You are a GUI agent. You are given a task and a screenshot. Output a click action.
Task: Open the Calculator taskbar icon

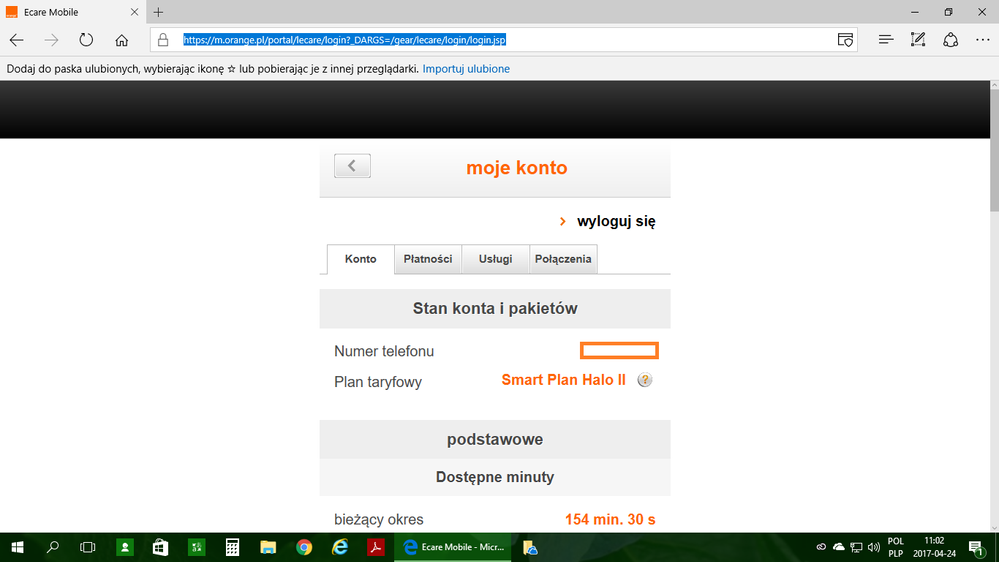[233, 547]
